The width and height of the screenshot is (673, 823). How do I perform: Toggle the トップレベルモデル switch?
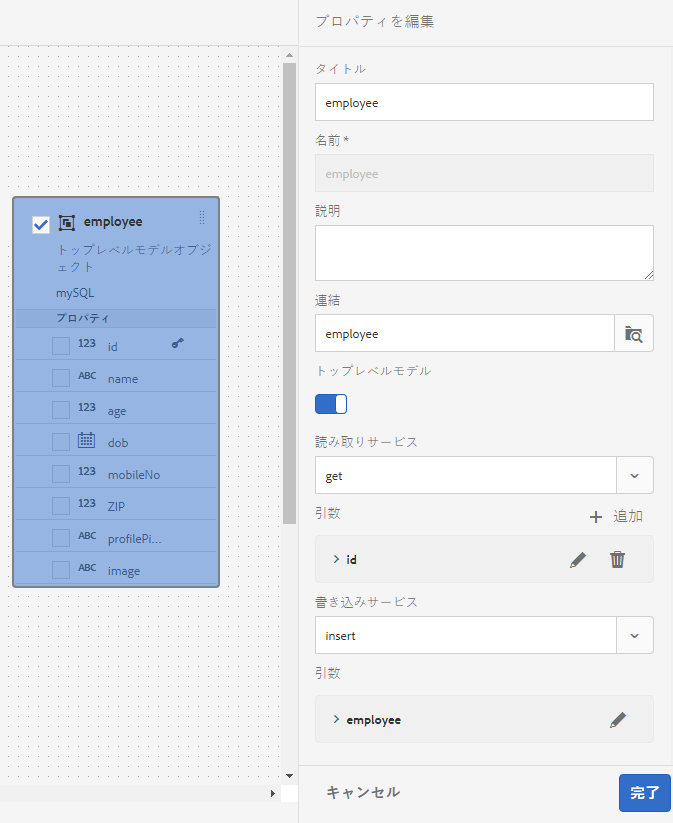click(x=331, y=404)
